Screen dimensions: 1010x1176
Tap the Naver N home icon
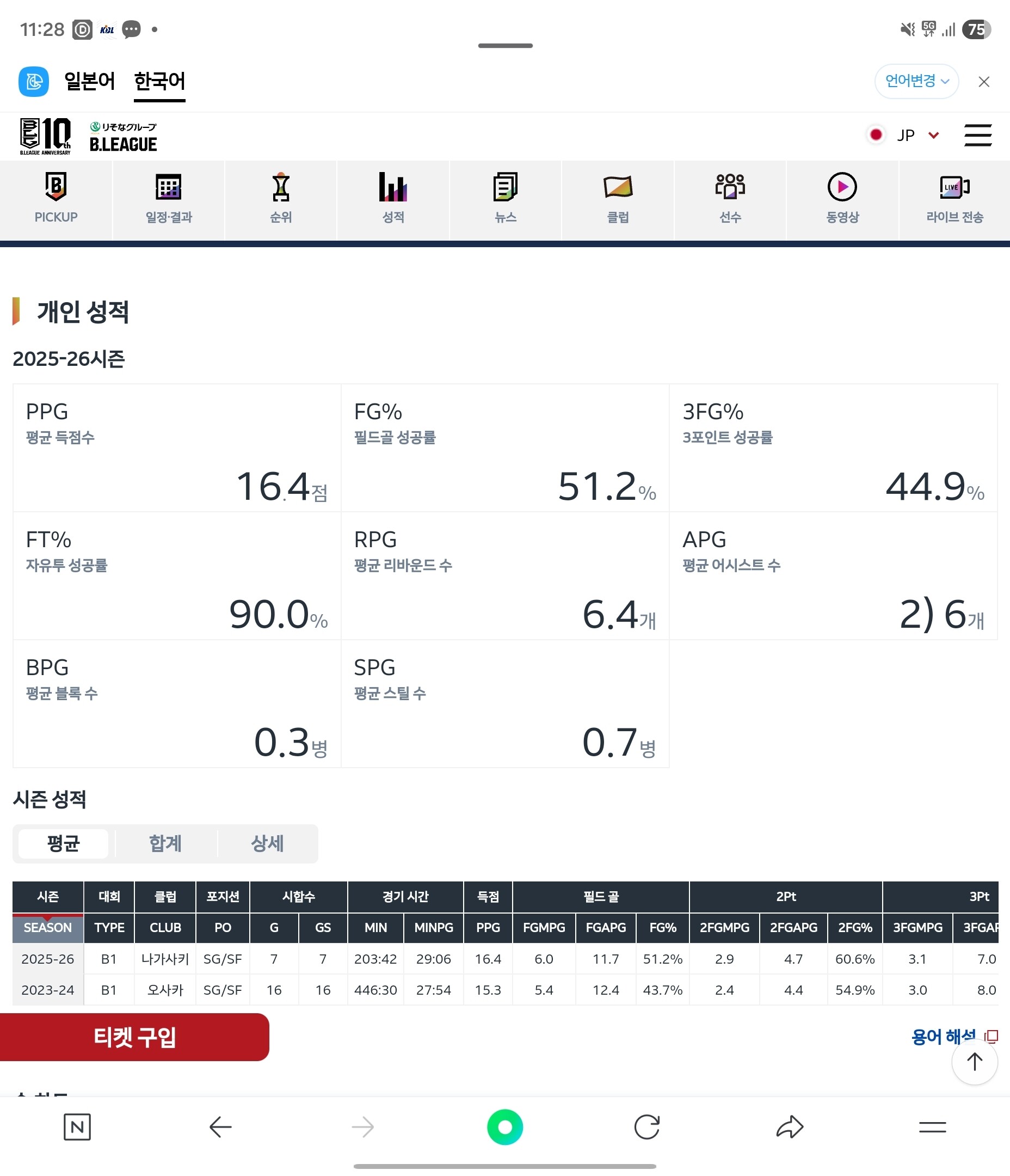point(77,1127)
